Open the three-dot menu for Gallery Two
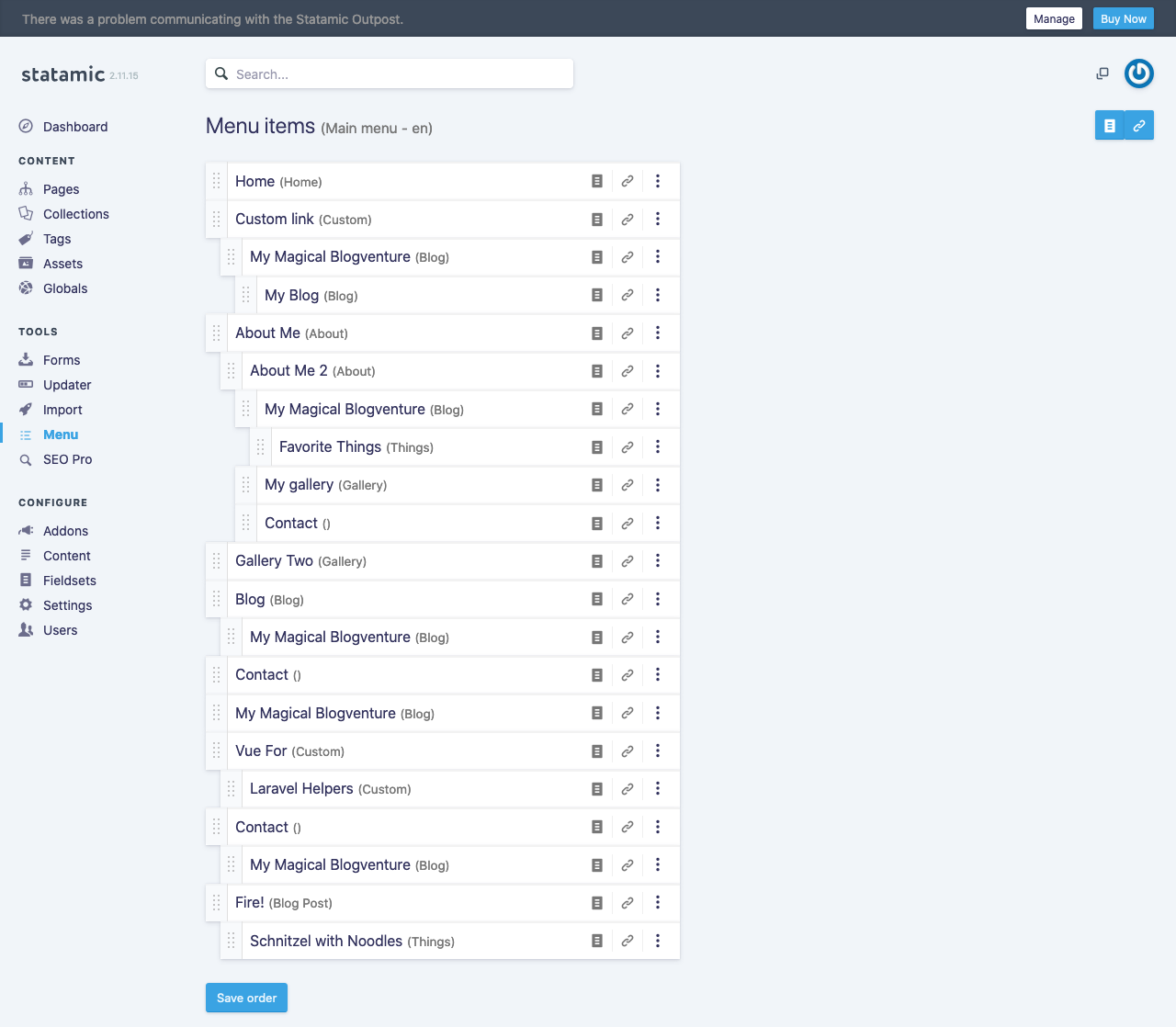Viewport: 1176px width, 1027px height. (x=658, y=560)
